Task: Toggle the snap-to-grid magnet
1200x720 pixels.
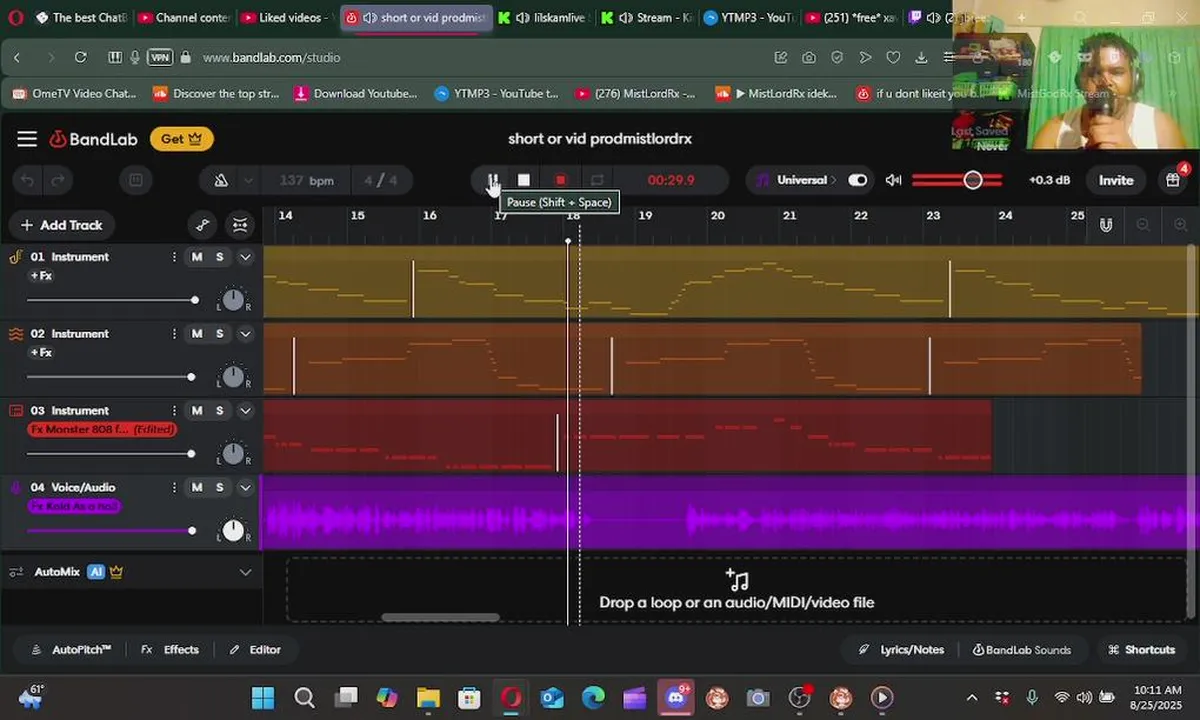Action: [x=1106, y=225]
